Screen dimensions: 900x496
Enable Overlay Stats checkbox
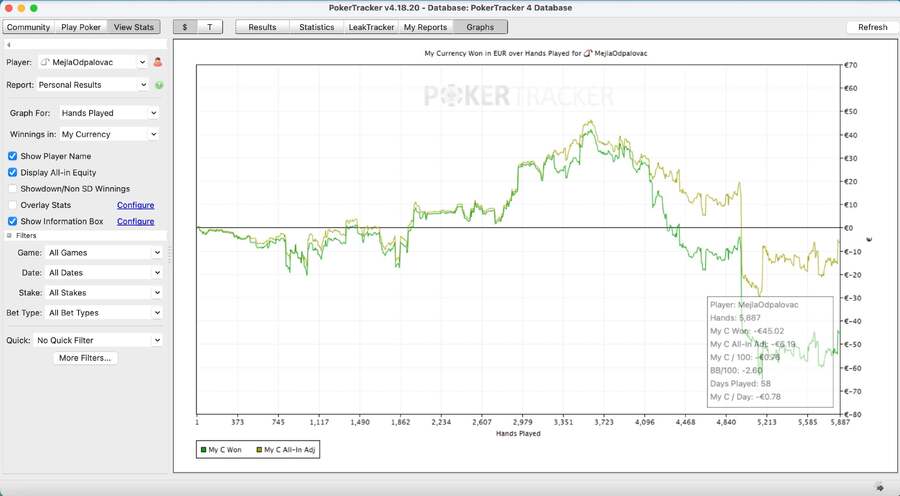13,205
